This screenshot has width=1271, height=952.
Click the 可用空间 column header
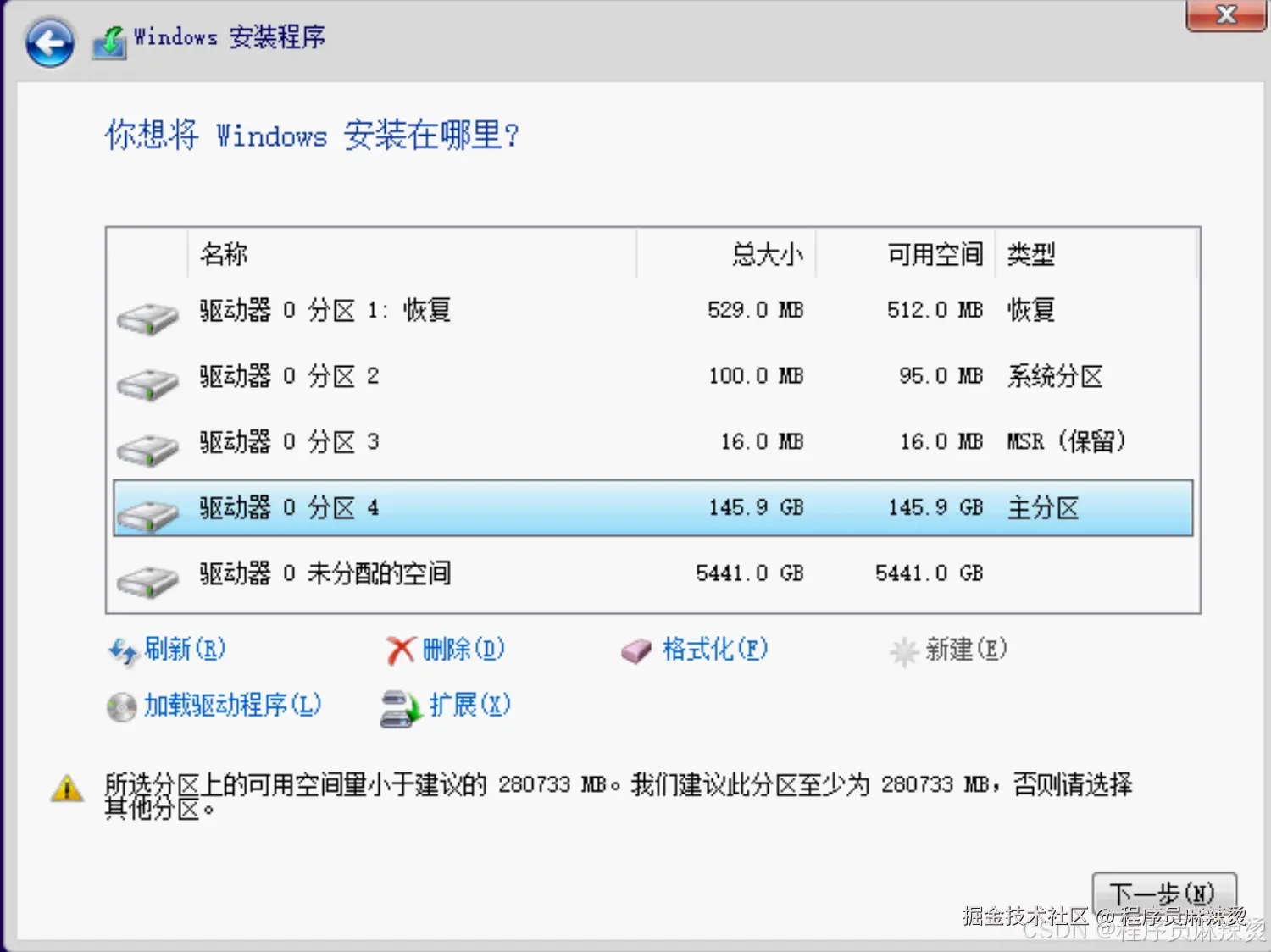[x=906, y=254]
